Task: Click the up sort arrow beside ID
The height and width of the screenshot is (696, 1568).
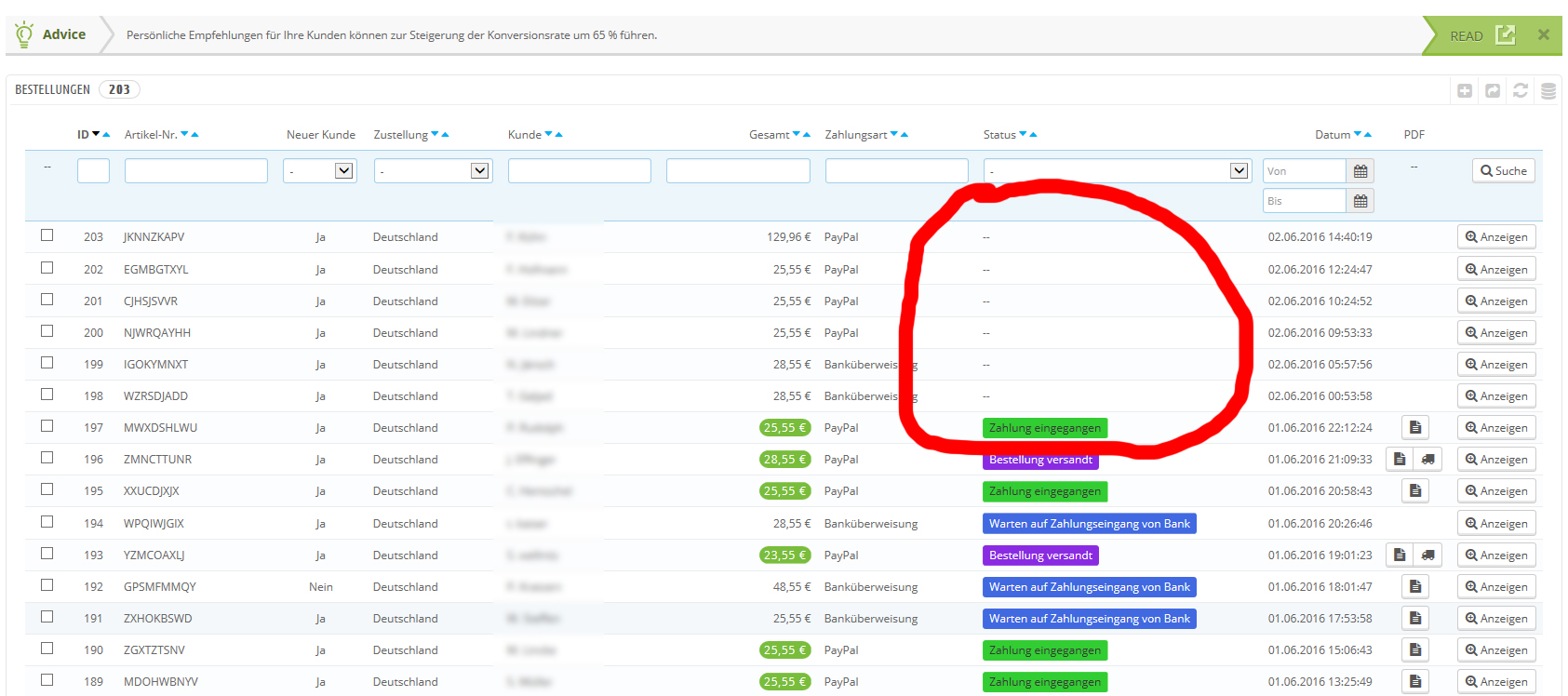Action: pyautogui.click(x=106, y=135)
